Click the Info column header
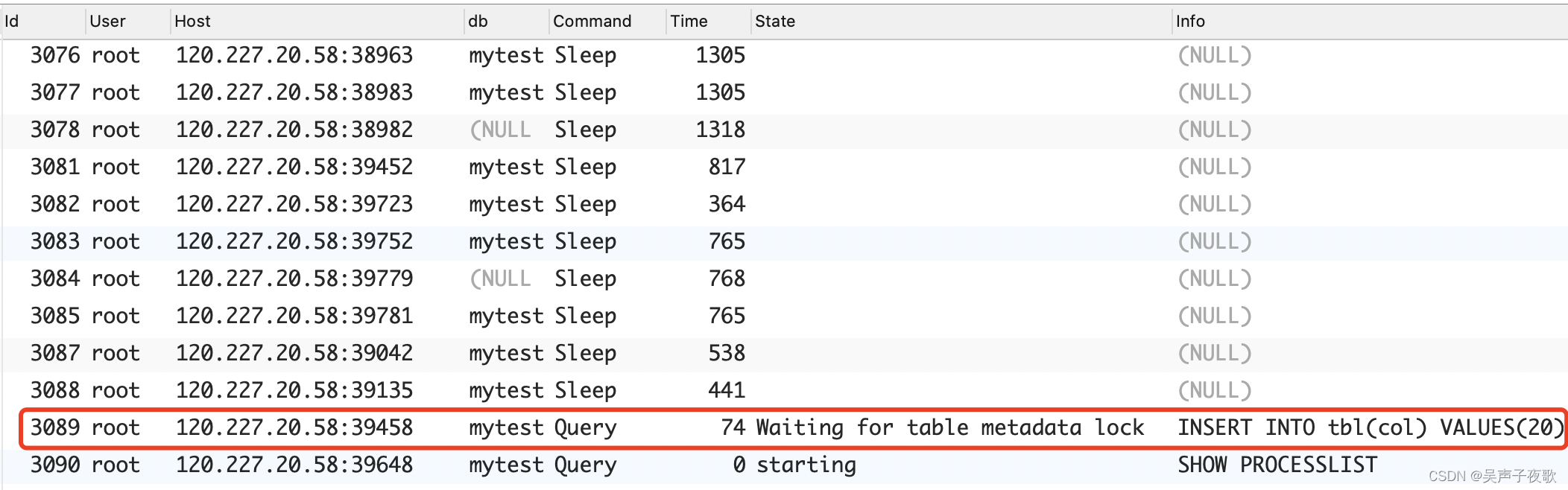This screenshot has width=1568, height=490. click(1370, 22)
